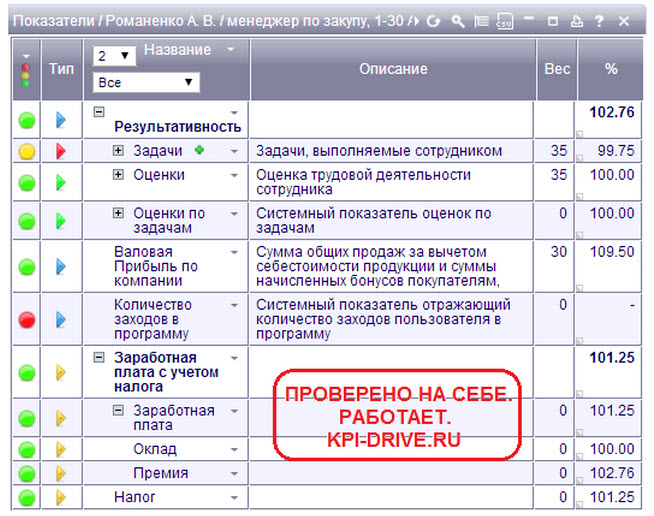
Task: Minimize the Показатели panel
Action: point(529,19)
